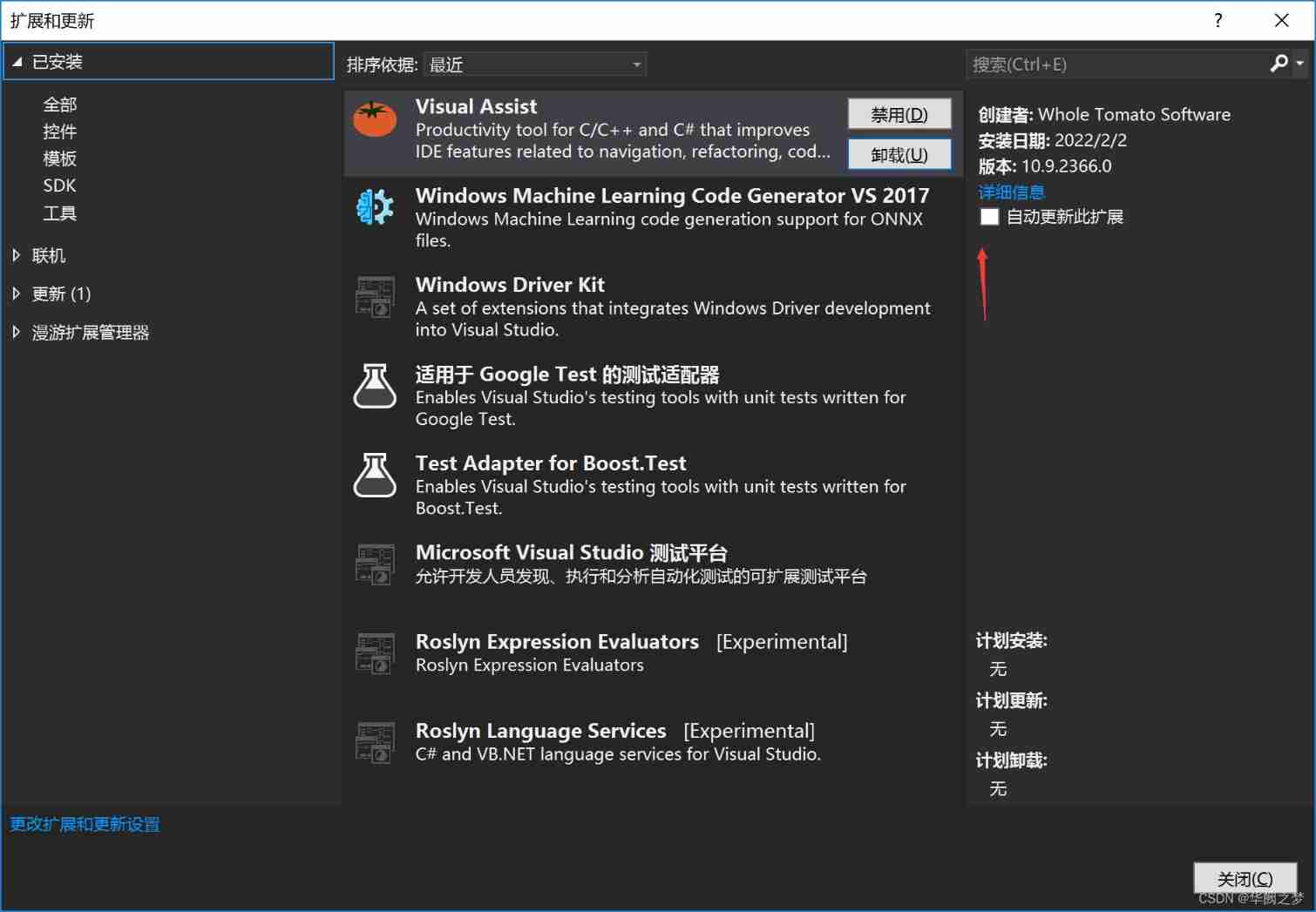Screen dimensions: 1316x912
Task: Select the 工具 category
Action: [x=60, y=213]
